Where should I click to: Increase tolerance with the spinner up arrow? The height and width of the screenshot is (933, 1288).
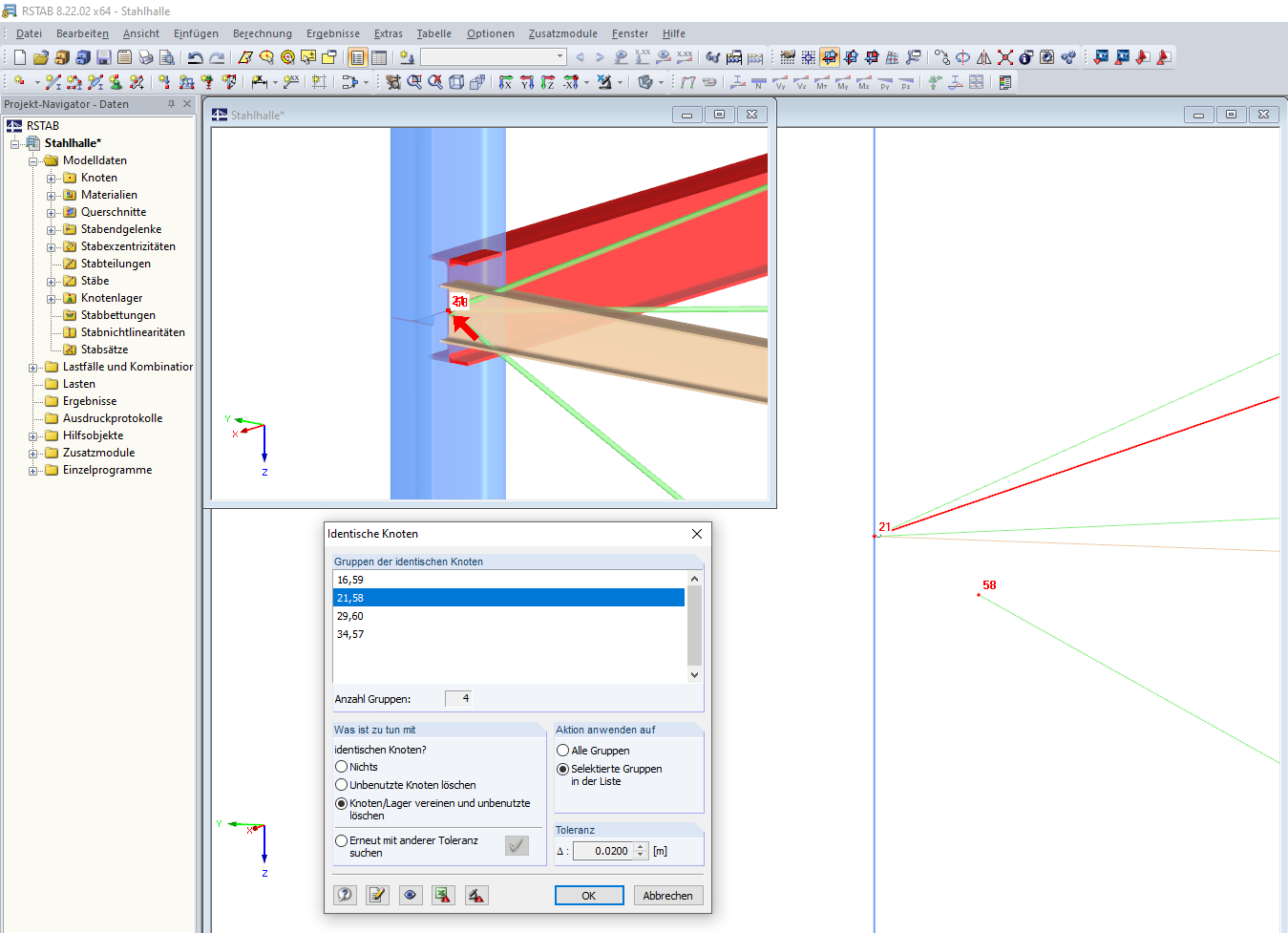641,847
